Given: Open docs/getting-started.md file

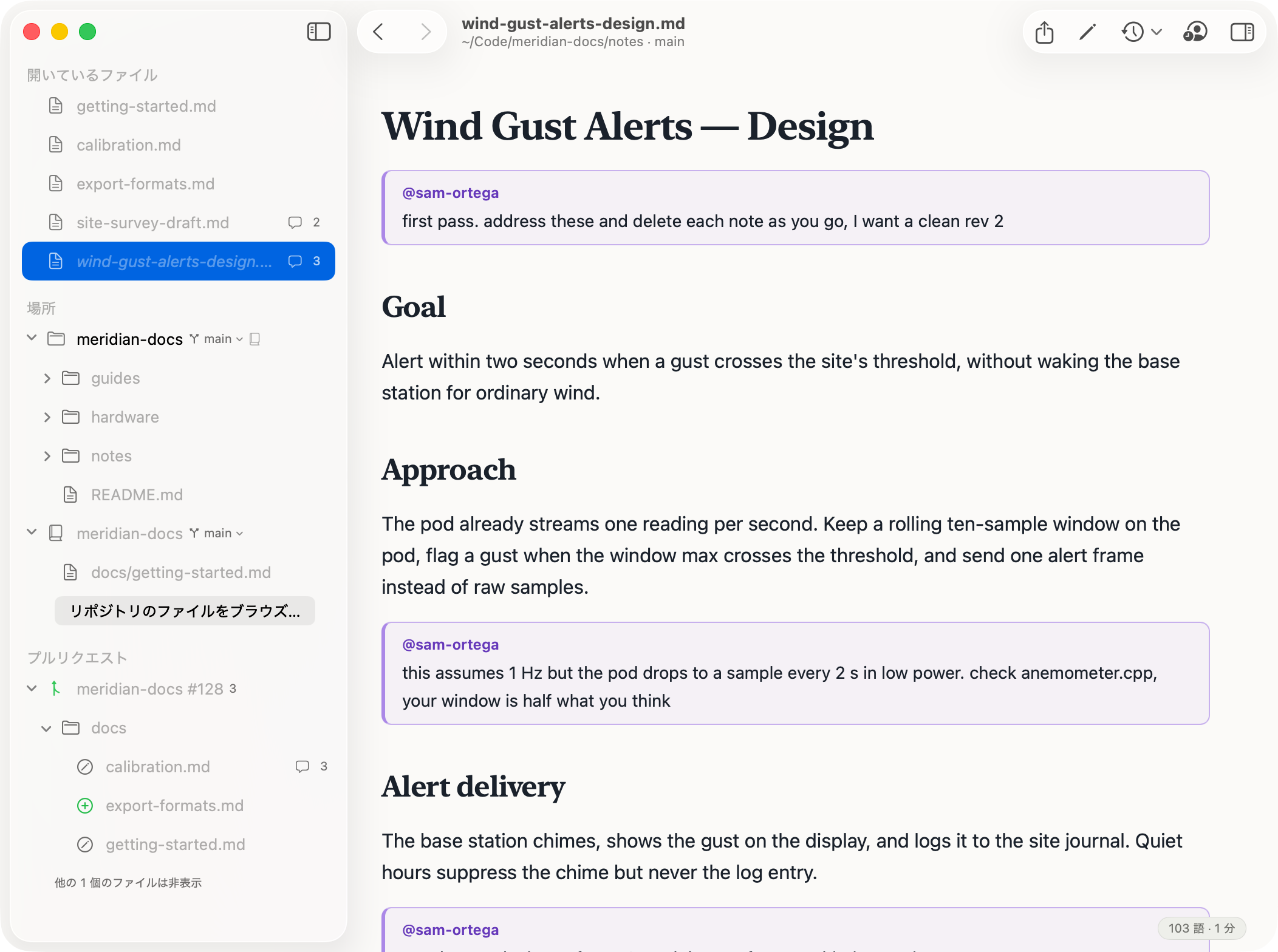Looking at the screenshot, I should click(x=179, y=573).
